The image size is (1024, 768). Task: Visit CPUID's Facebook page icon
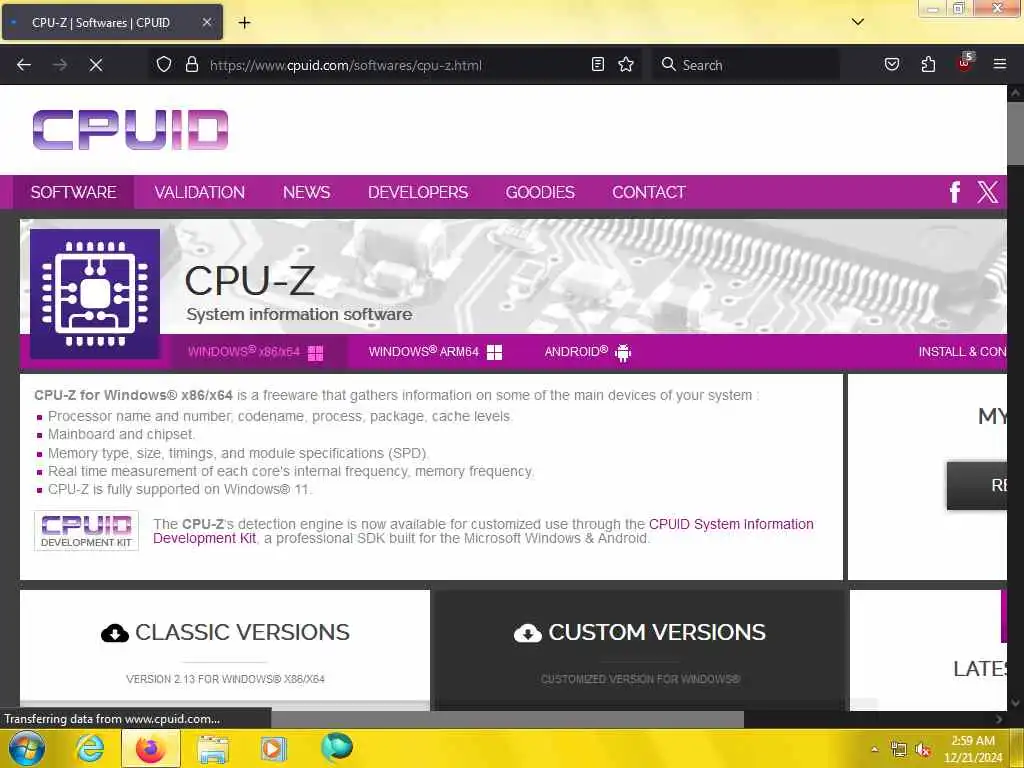tap(955, 192)
